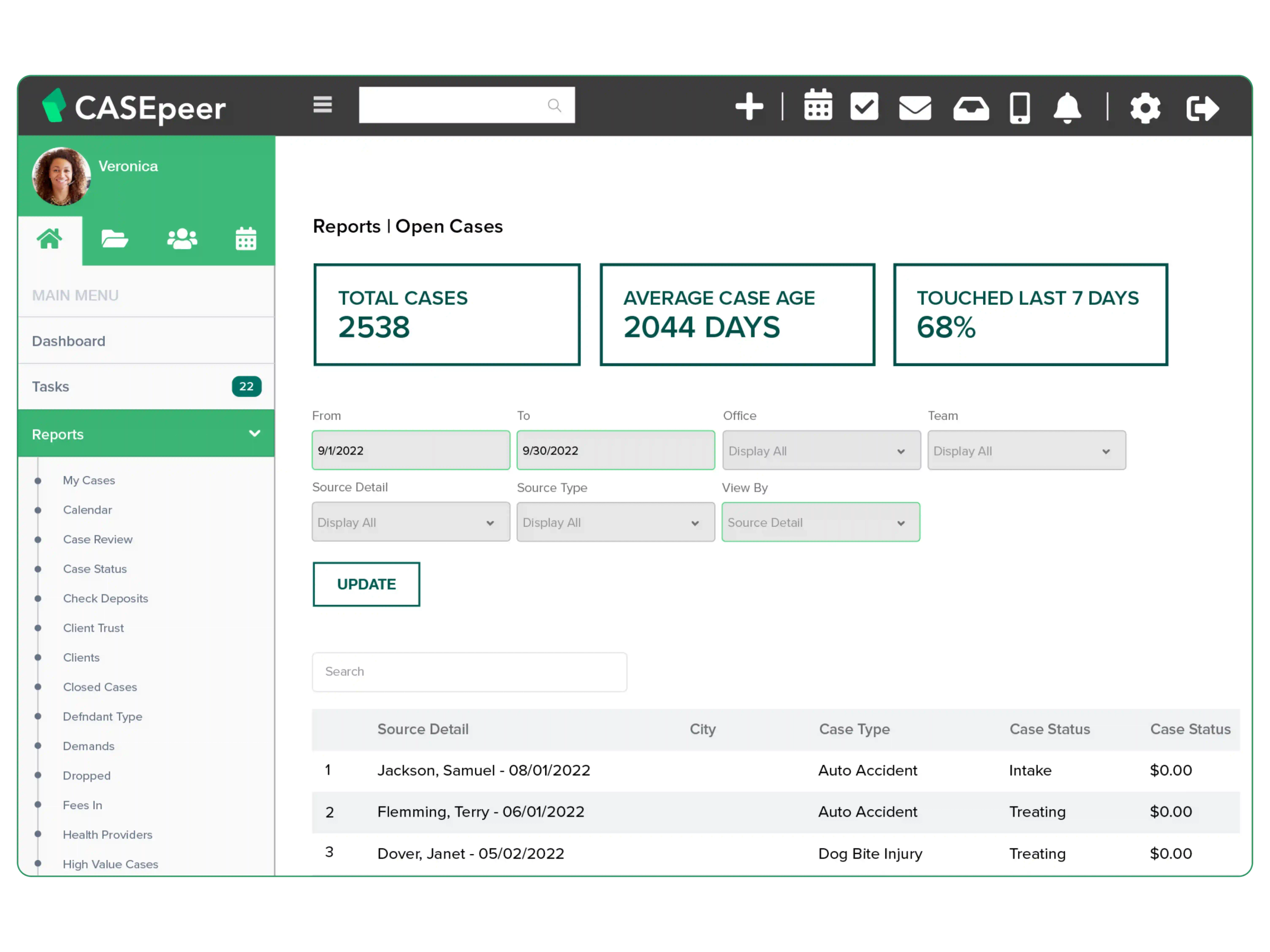Click the hamburger menu icon
Viewport: 1270px width, 952px height.
[323, 105]
